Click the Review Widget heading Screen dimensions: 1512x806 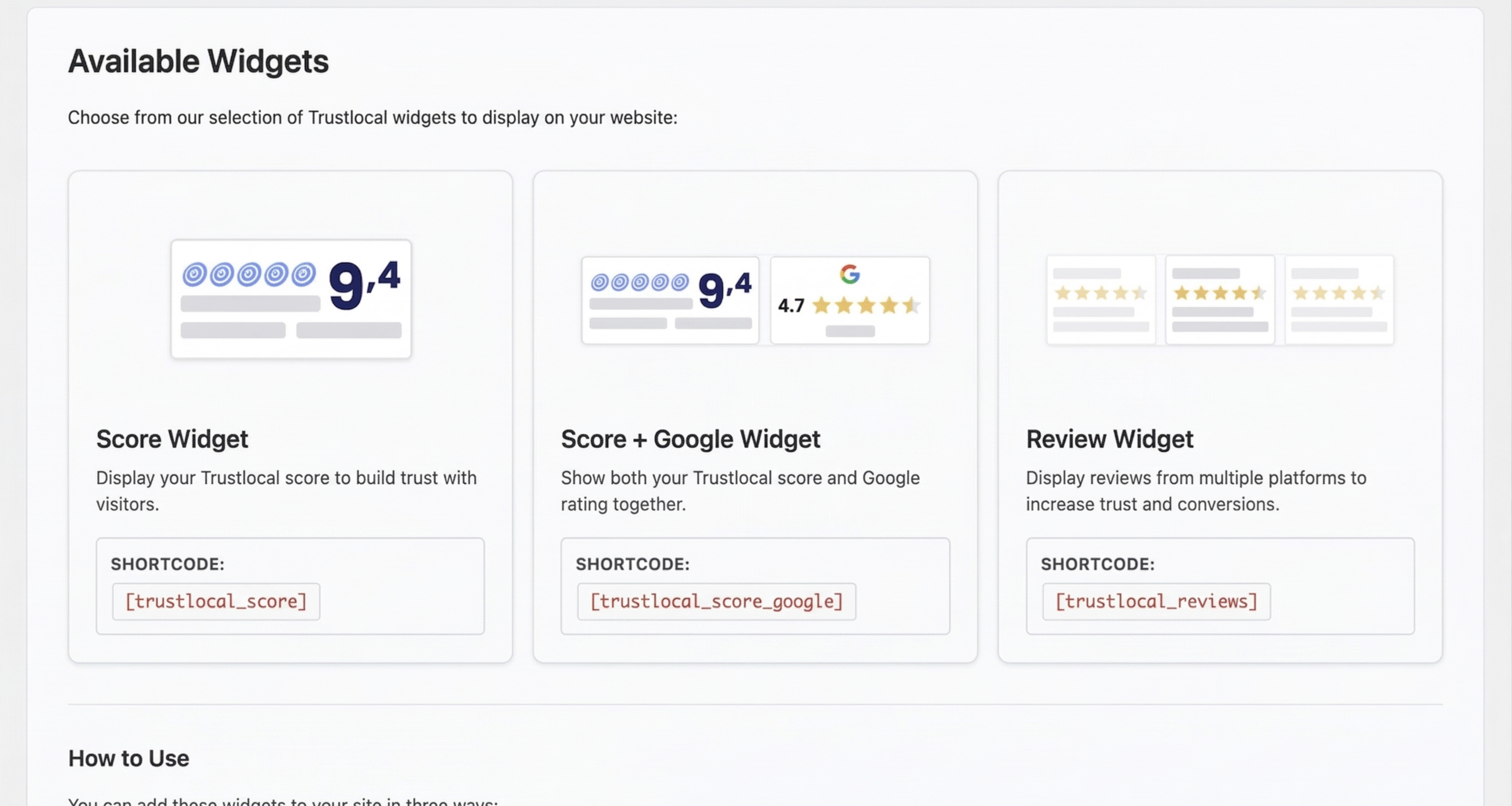pos(1109,439)
